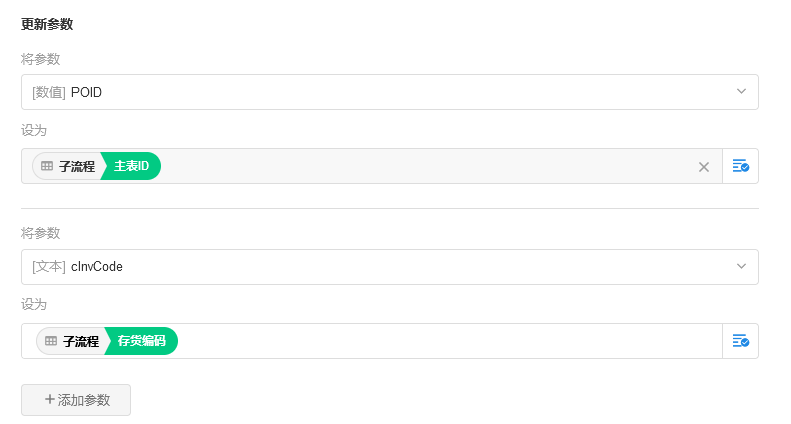Click the [数值] type prefix of POID

[x=49, y=92]
